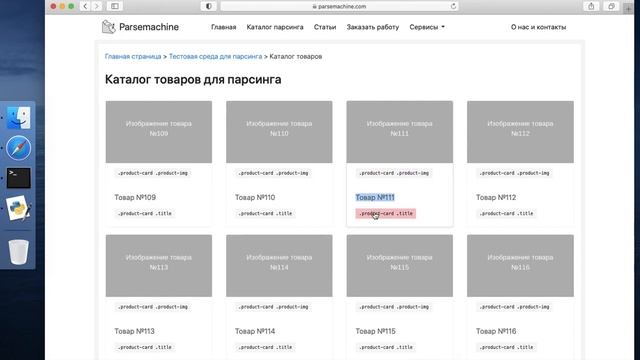Click the Товар №113 title
Screen dimensions: 640x360
point(134,331)
